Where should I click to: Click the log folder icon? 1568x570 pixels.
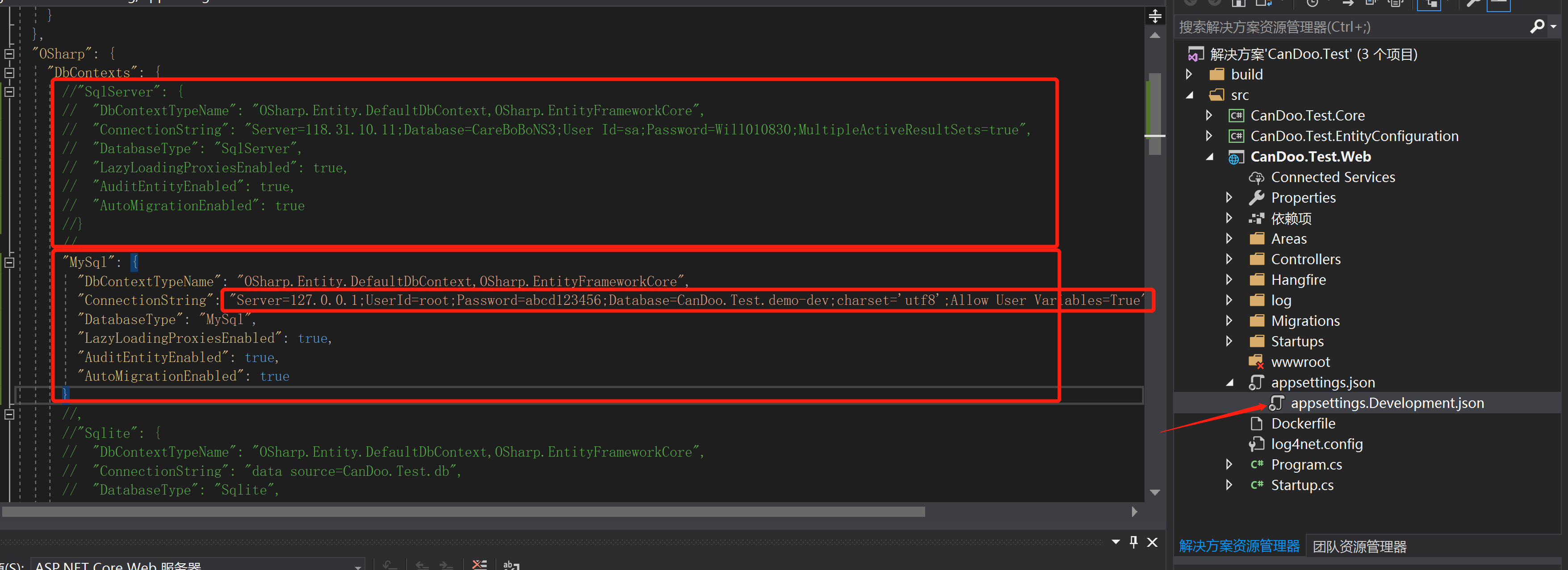[1257, 300]
